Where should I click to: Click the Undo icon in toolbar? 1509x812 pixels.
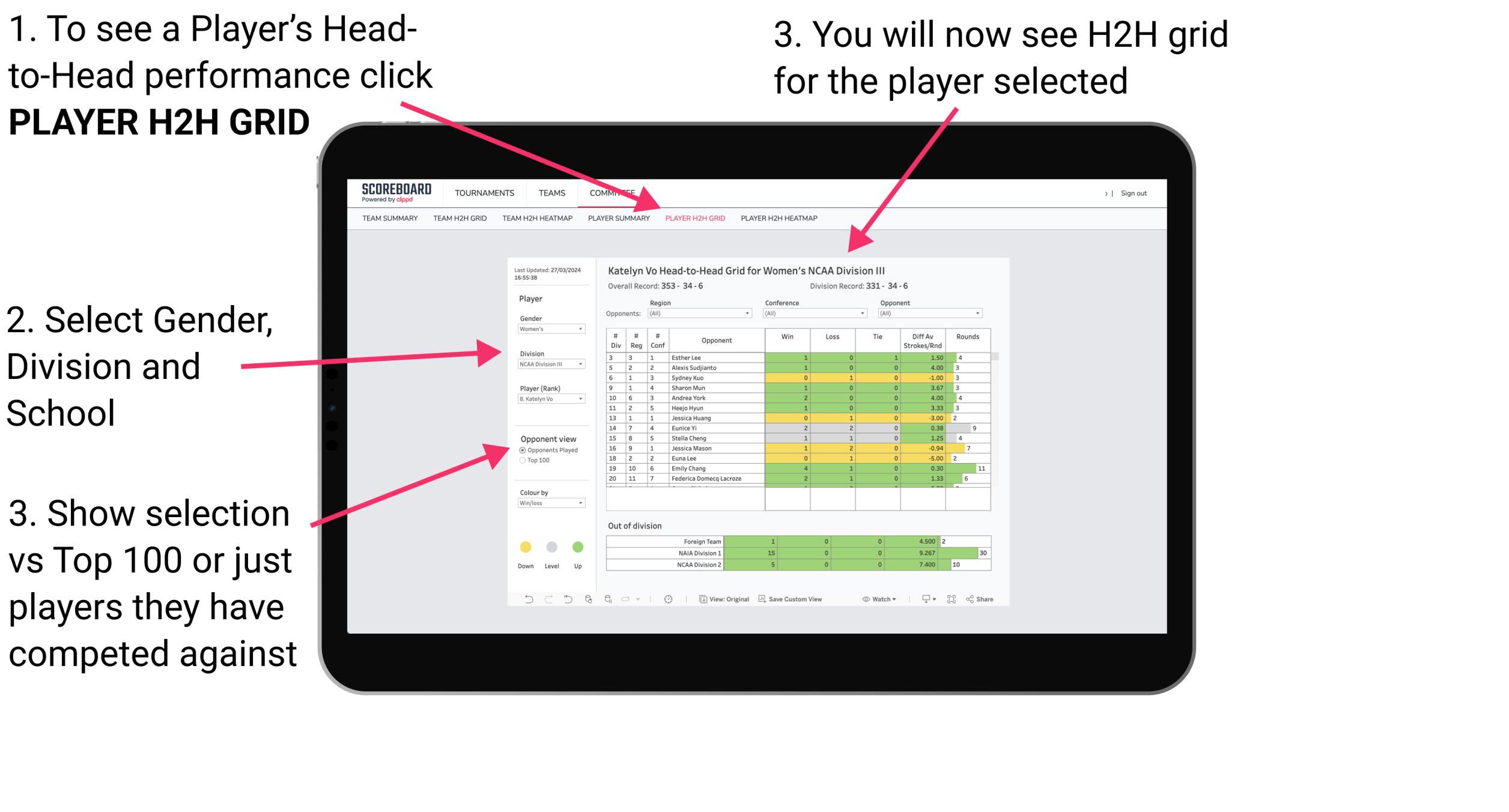coord(525,600)
